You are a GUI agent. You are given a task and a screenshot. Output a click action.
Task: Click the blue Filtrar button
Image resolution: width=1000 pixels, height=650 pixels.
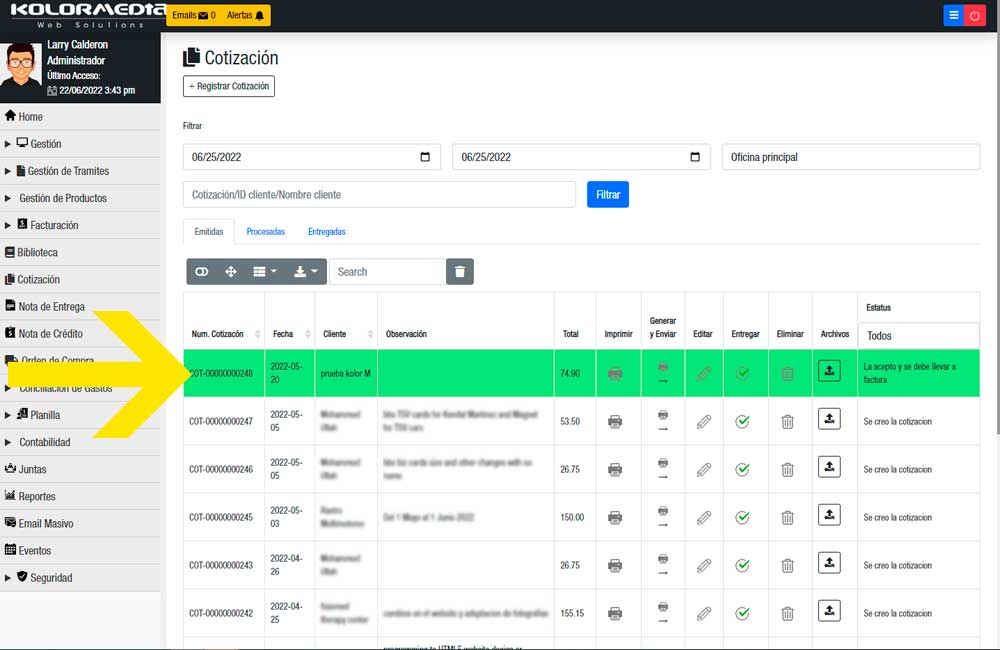608,195
